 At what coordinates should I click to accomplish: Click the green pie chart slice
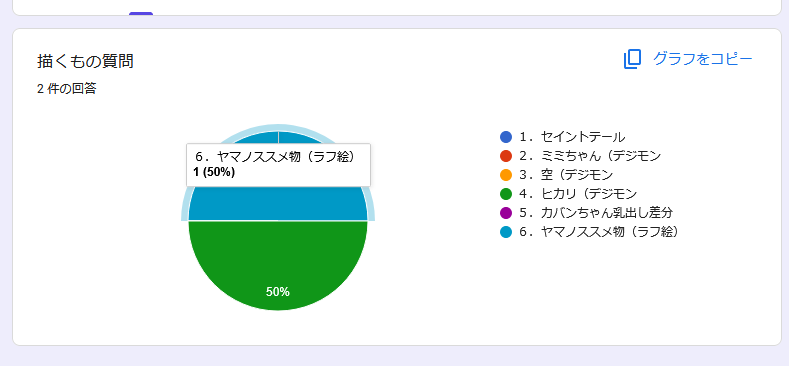click(x=278, y=257)
